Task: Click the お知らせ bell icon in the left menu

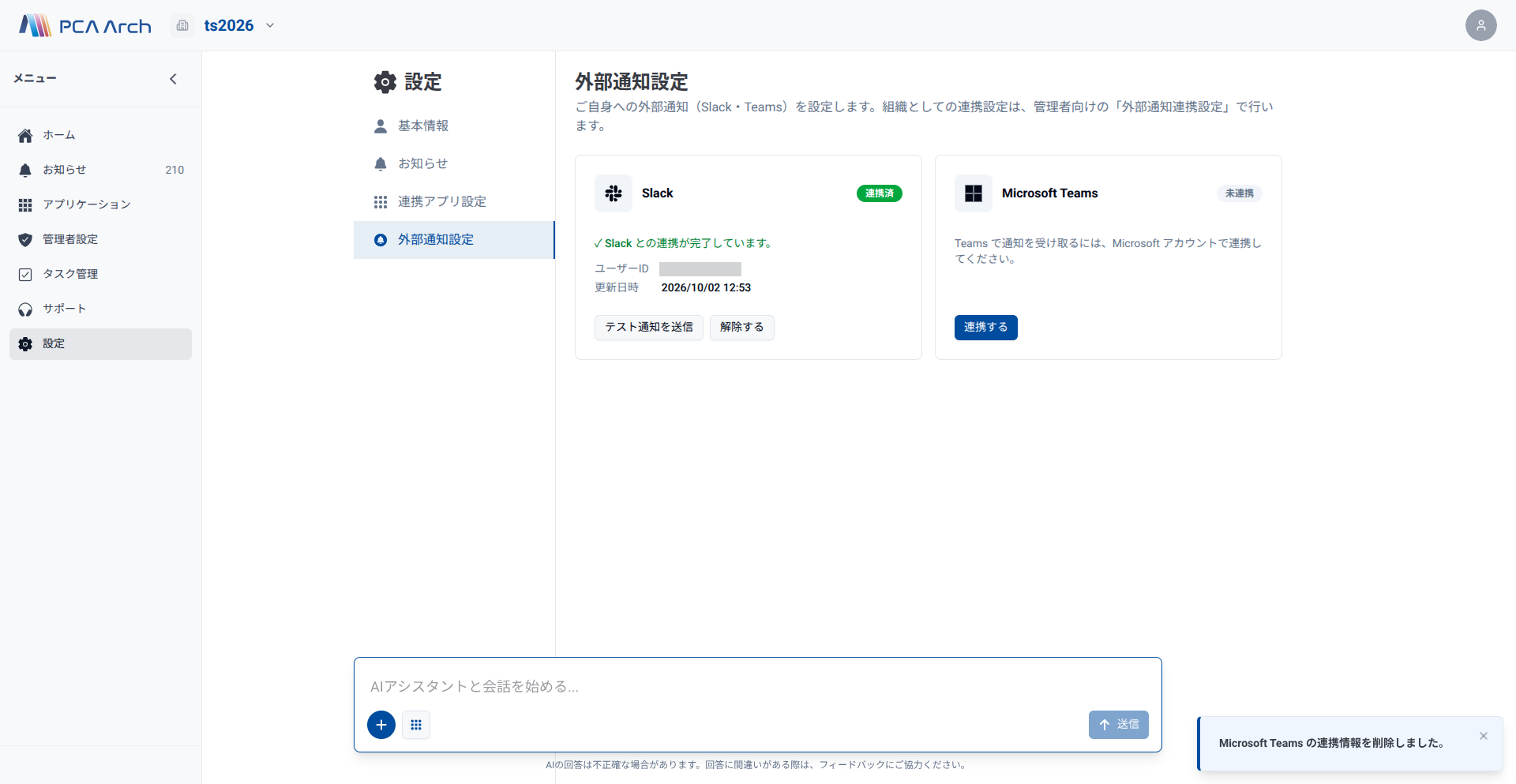Action: (25, 171)
